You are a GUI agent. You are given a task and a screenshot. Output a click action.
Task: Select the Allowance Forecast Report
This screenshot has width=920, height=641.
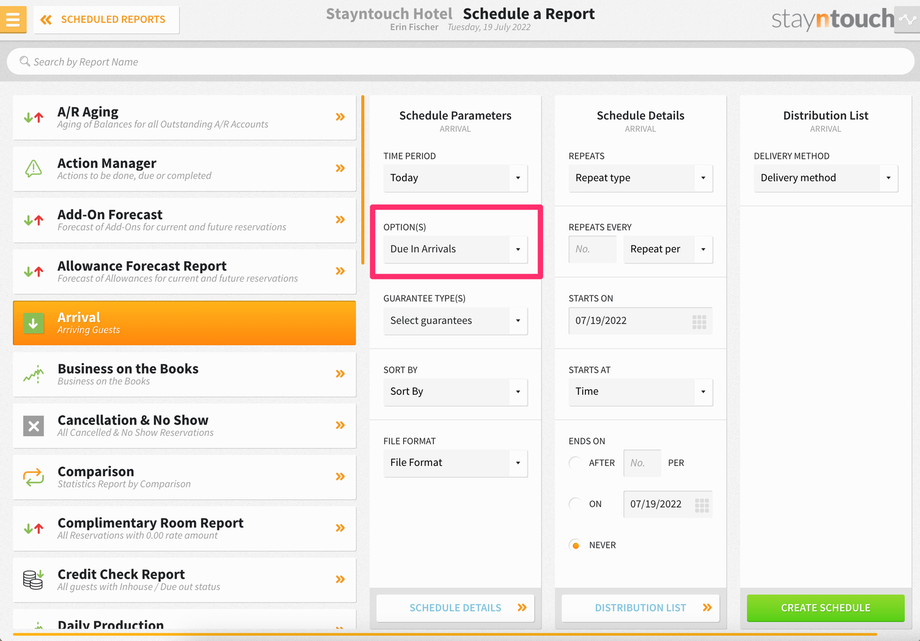pos(184,271)
